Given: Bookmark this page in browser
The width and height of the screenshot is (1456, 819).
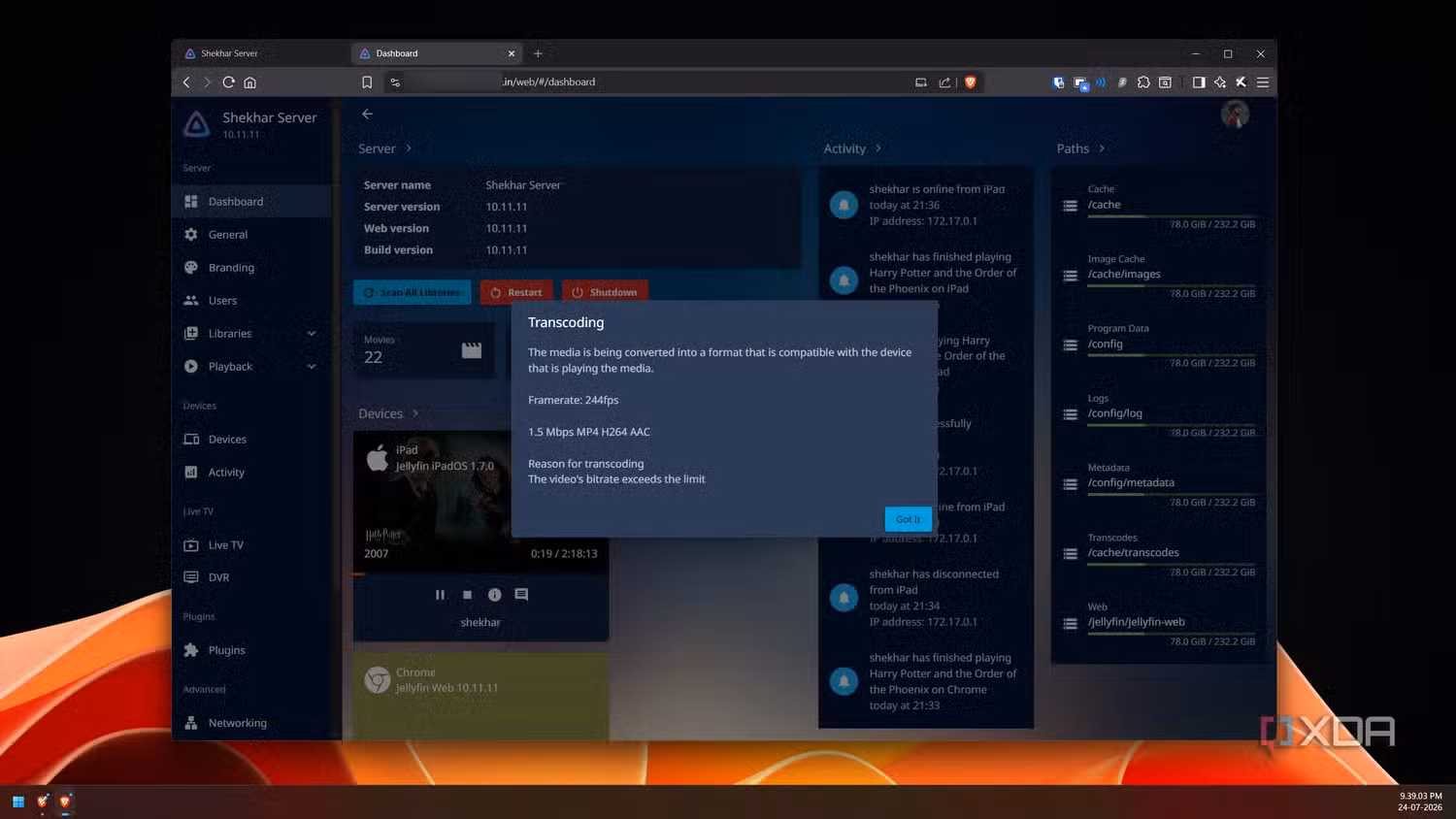Looking at the screenshot, I should pos(367,82).
